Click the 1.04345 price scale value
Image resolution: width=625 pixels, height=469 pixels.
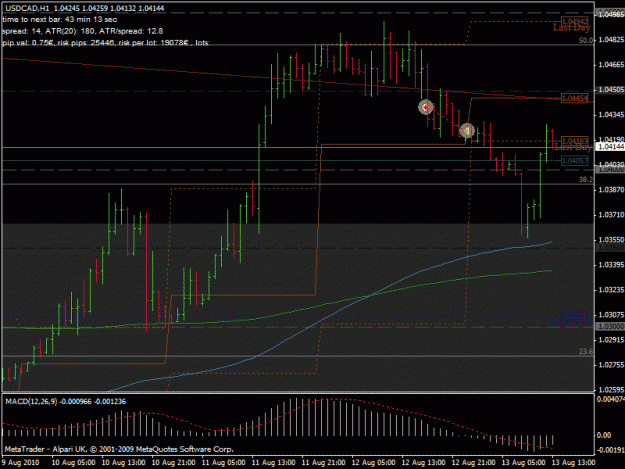(611, 115)
